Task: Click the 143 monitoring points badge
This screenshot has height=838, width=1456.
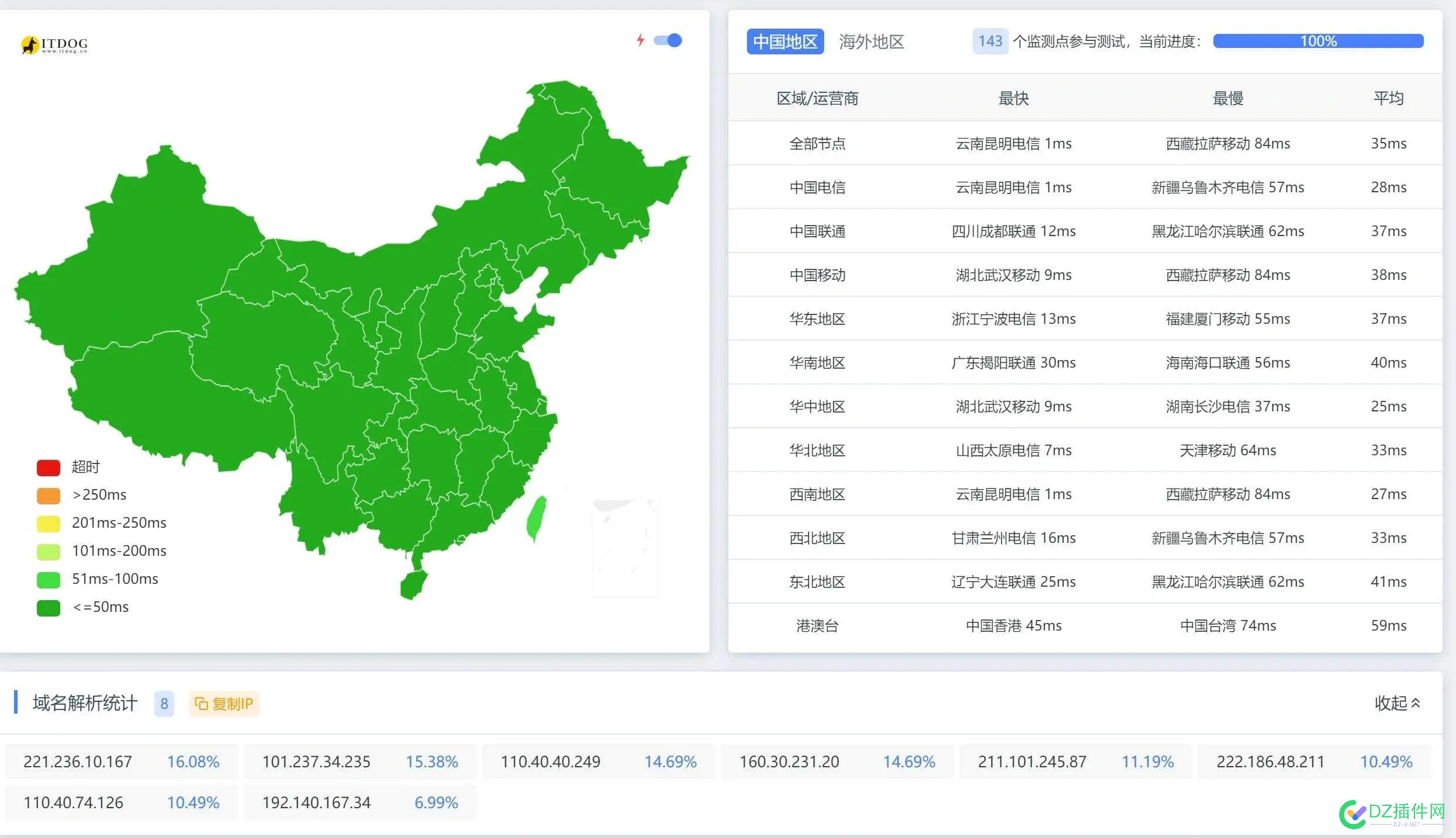Action: 990,41
